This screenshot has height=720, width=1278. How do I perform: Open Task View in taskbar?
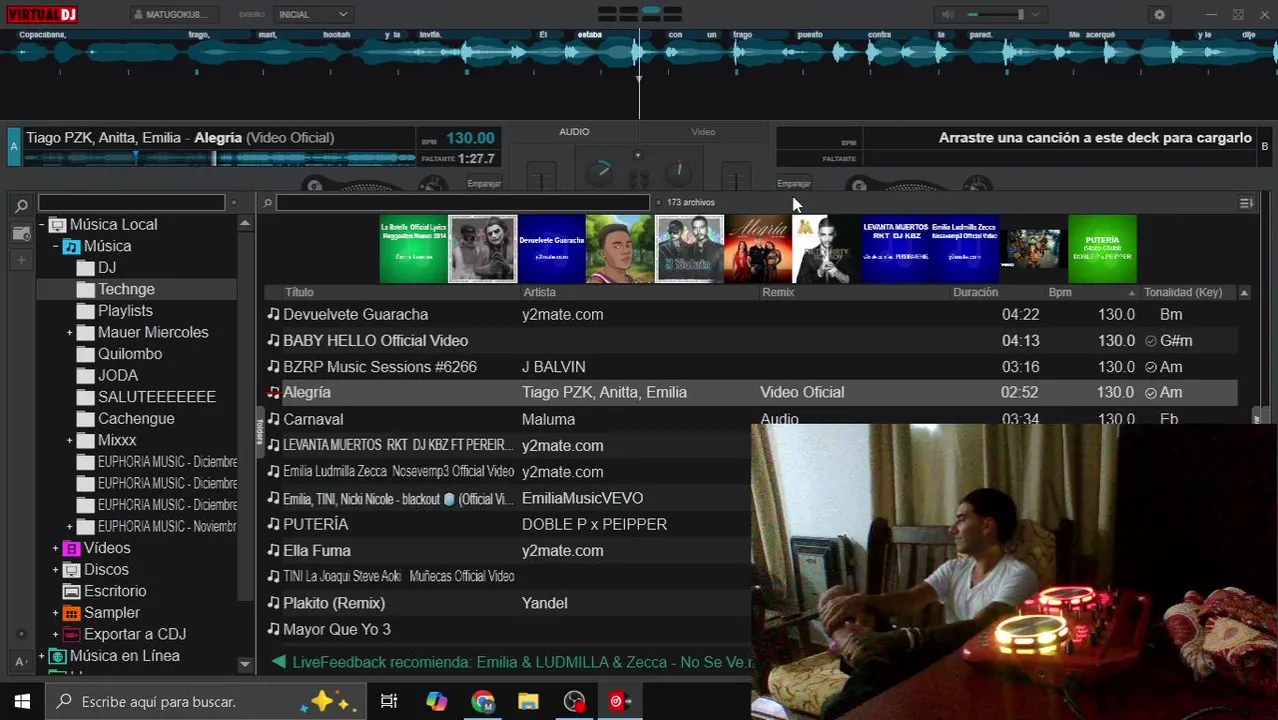click(x=389, y=702)
